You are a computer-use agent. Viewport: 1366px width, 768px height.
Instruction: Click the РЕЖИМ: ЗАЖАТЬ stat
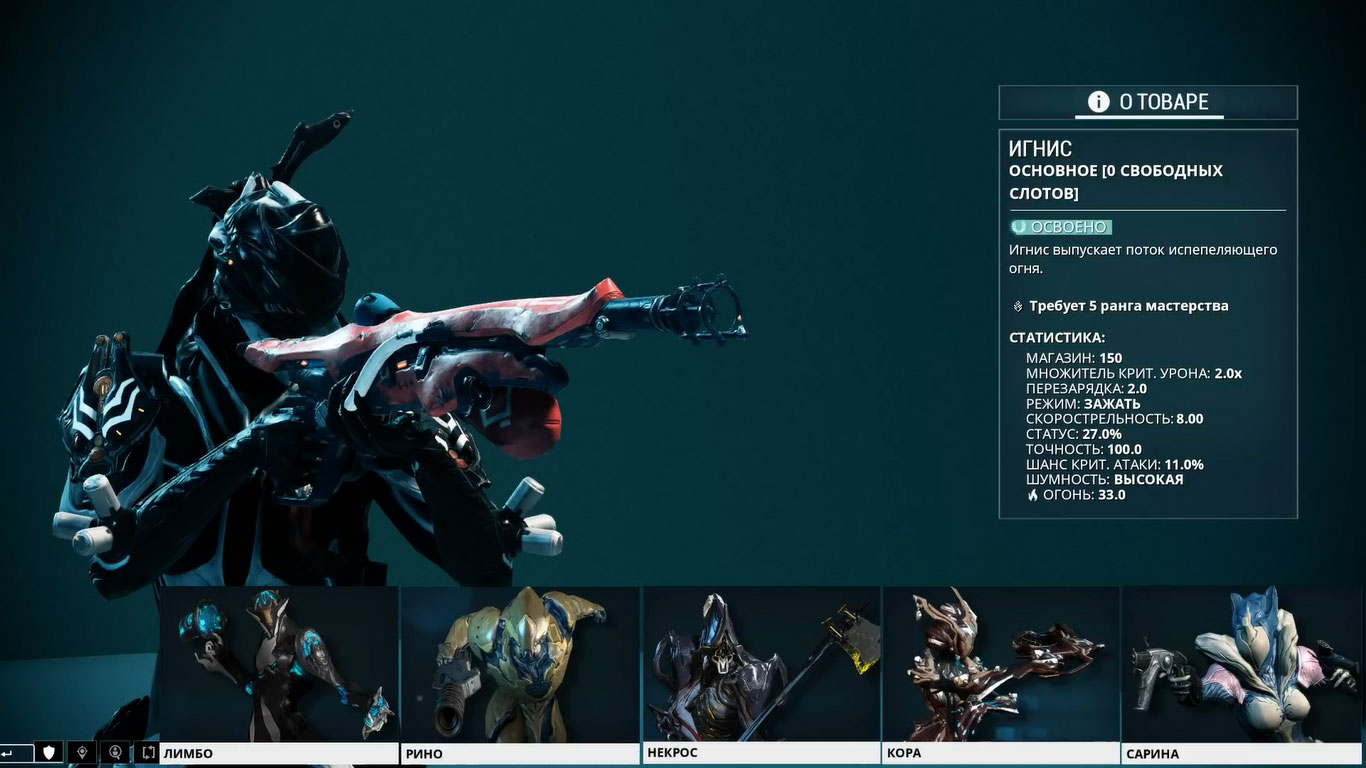(1083, 403)
